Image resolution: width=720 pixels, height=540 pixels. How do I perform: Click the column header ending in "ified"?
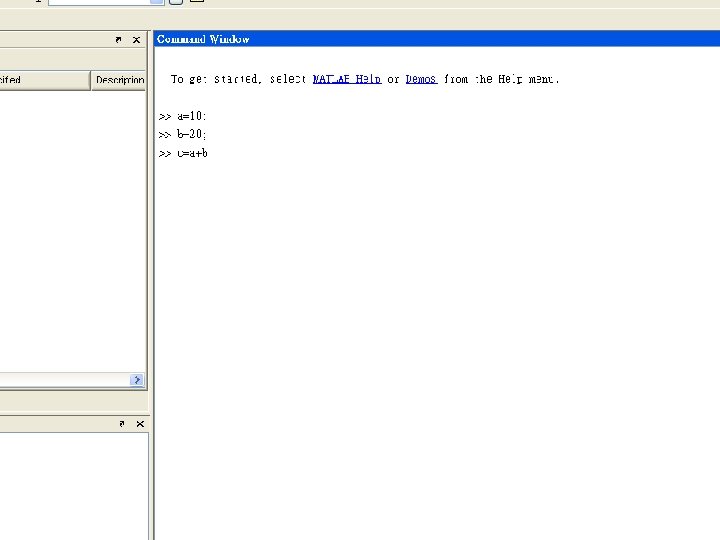[x=45, y=80]
